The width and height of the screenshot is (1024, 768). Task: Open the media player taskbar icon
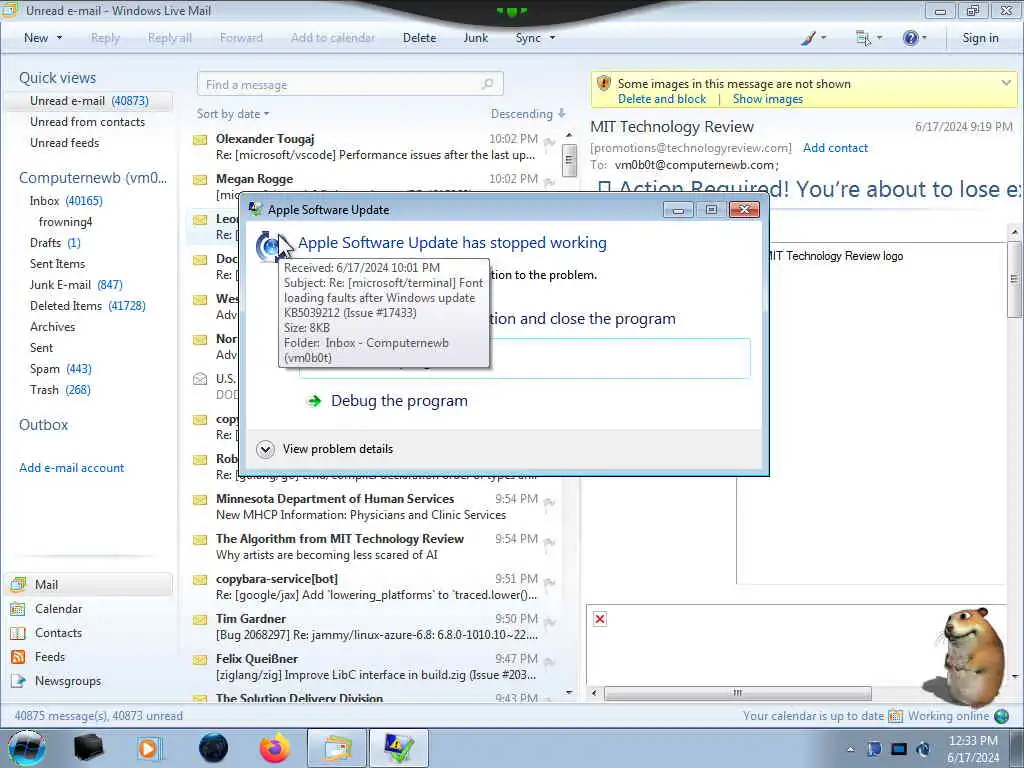coord(148,748)
